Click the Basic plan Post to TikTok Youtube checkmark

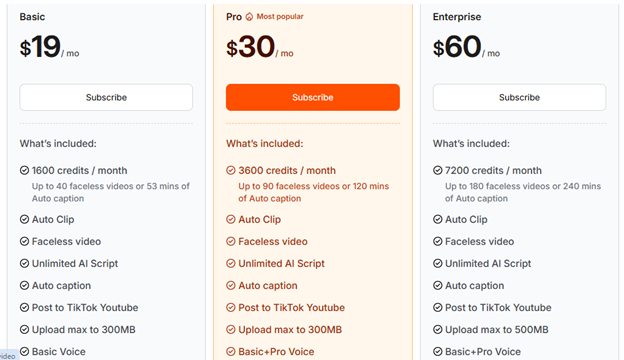pyautogui.click(x=24, y=307)
